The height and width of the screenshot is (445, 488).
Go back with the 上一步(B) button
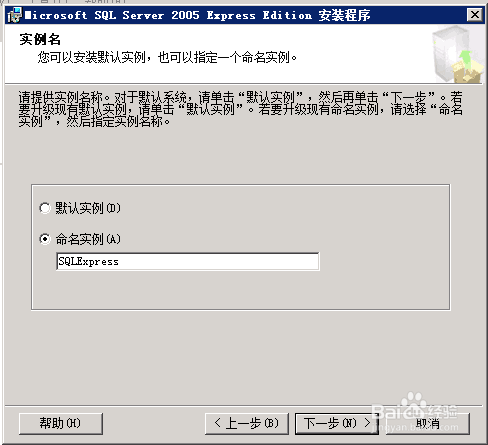pos(247,424)
